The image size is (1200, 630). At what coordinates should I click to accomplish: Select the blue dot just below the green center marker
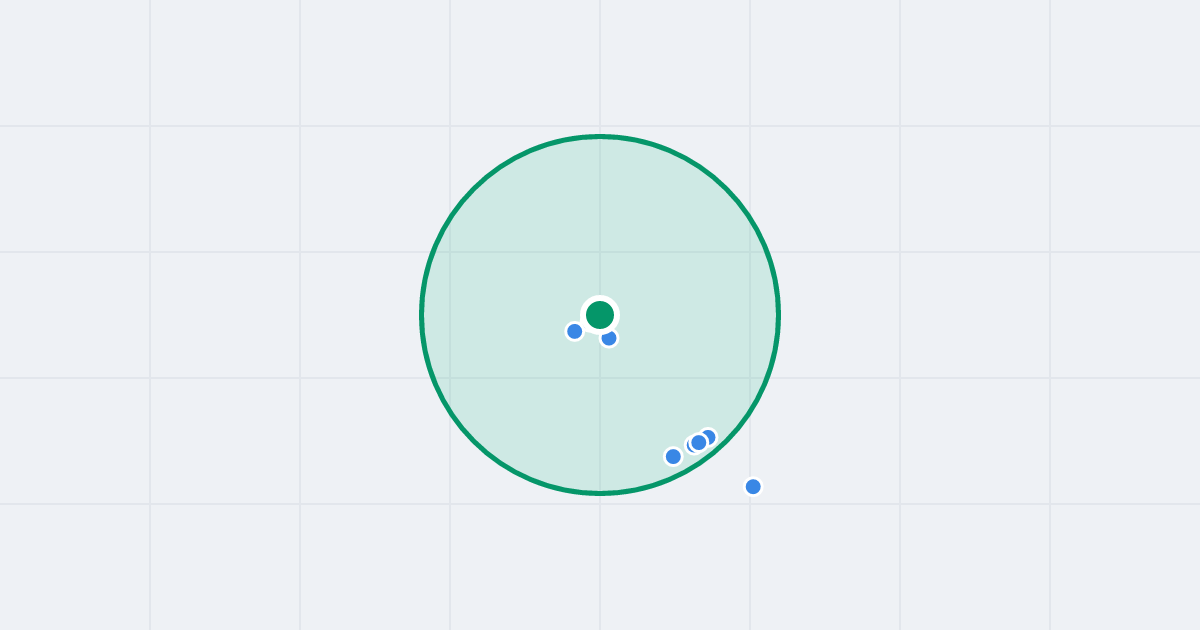[x=609, y=338]
